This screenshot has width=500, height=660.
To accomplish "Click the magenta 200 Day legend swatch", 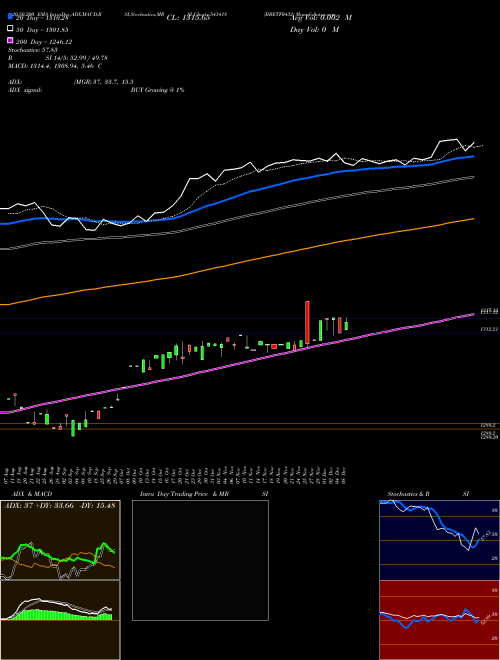I will point(10,40).
